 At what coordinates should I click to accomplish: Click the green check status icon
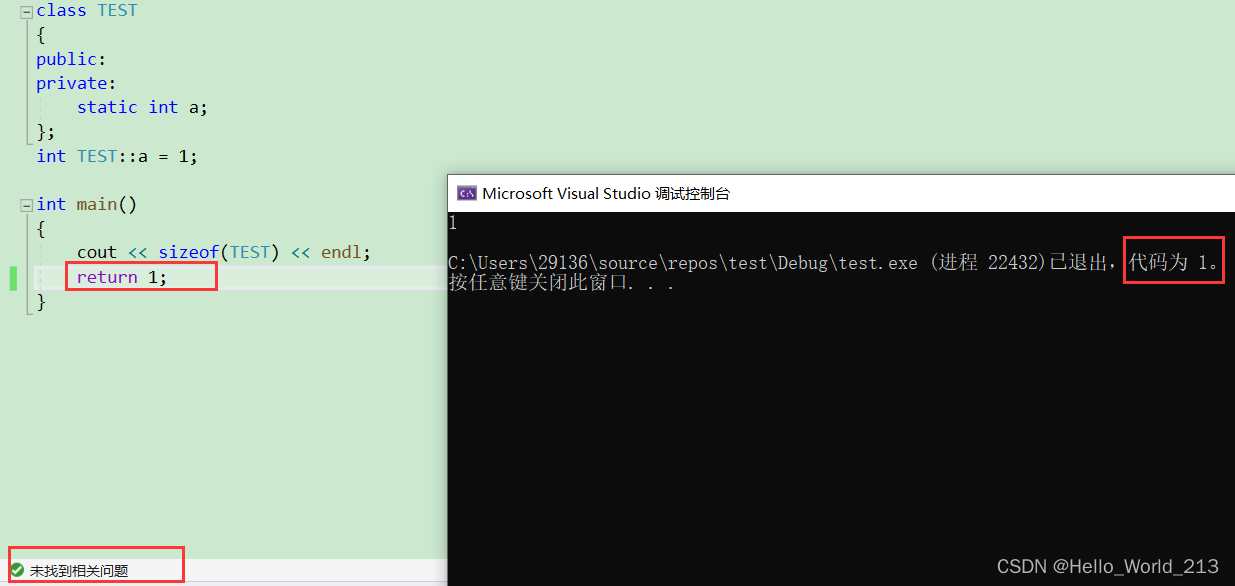pos(17,570)
